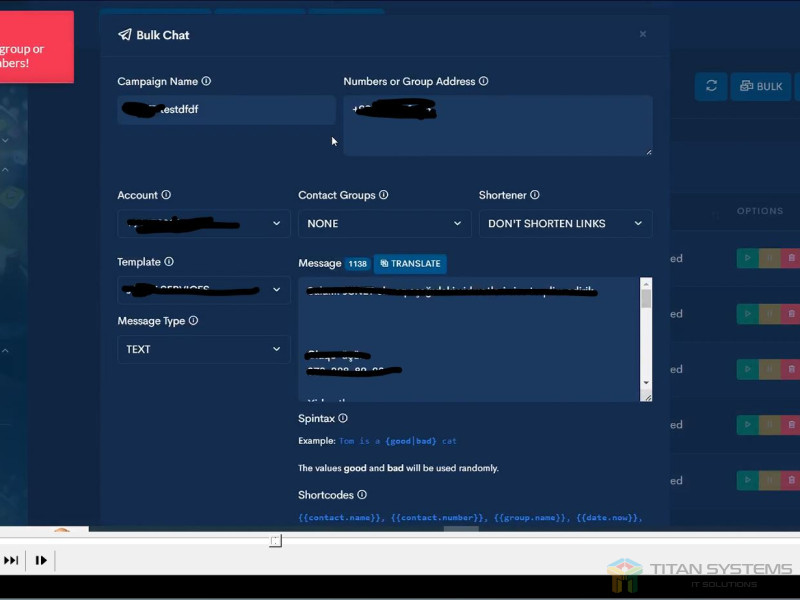The width and height of the screenshot is (800, 600).
Task: Open the Template dropdown
Action: pyautogui.click(x=204, y=290)
